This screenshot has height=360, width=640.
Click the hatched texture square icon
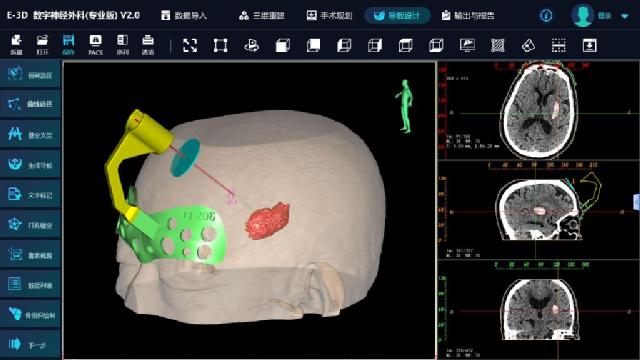coord(498,45)
